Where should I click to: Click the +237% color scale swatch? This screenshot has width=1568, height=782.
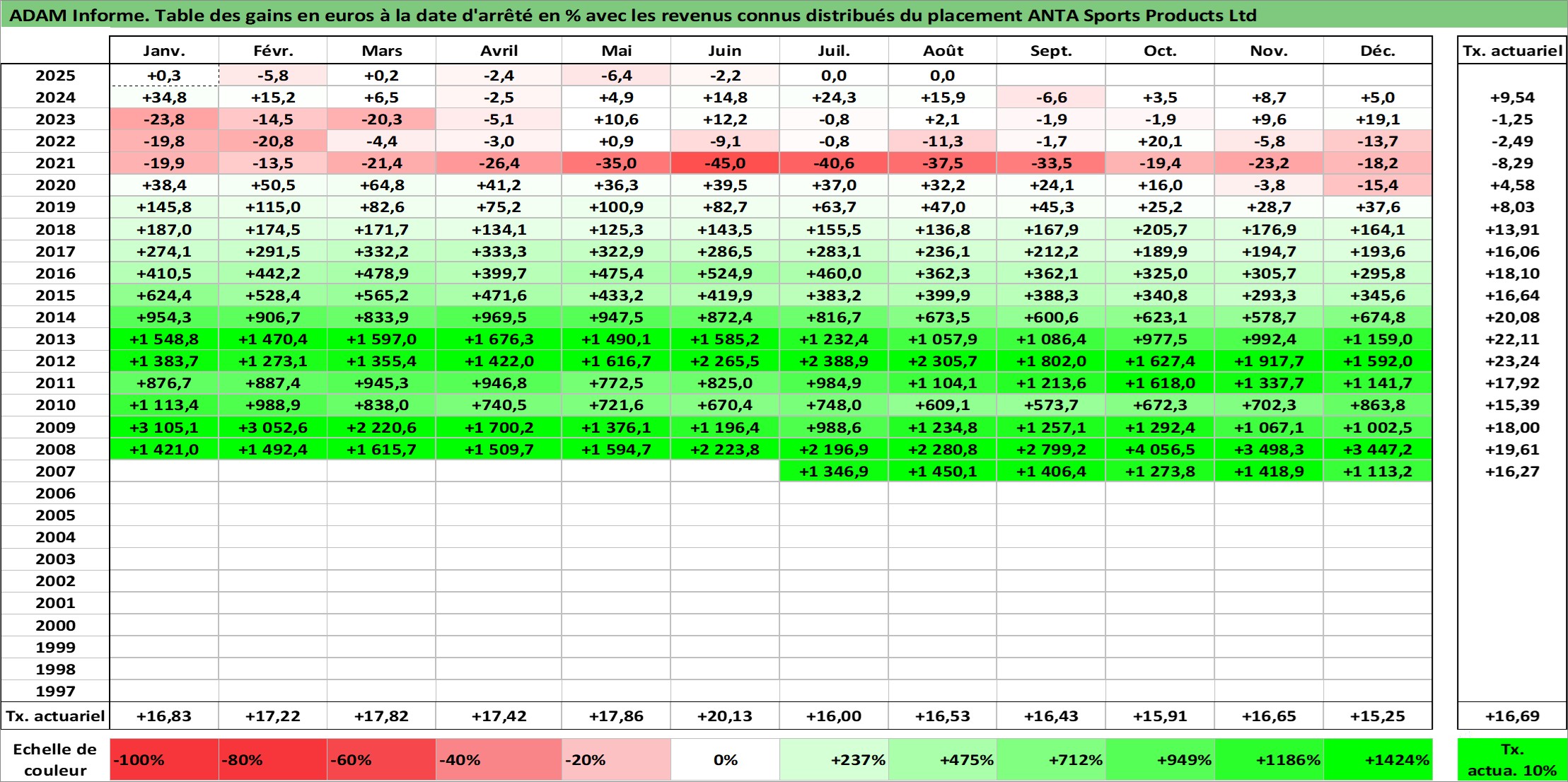tap(834, 760)
